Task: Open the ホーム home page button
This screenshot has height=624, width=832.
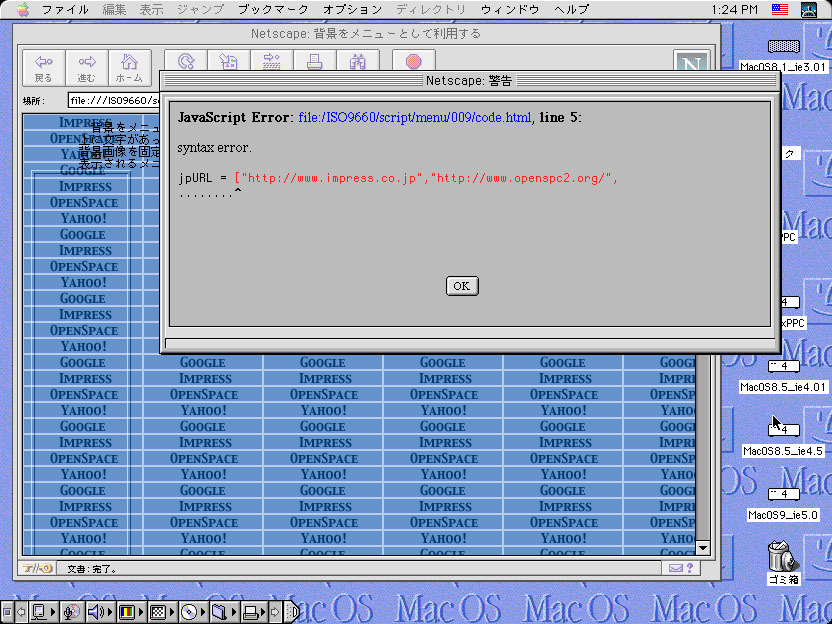Action: pyautogui.click(x=129, y=68)
